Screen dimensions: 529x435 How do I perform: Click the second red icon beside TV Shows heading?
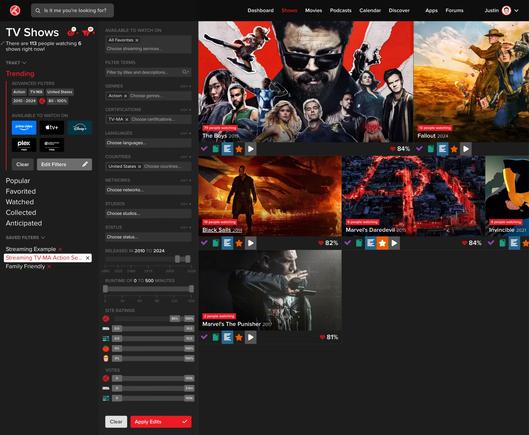[88, 32]
